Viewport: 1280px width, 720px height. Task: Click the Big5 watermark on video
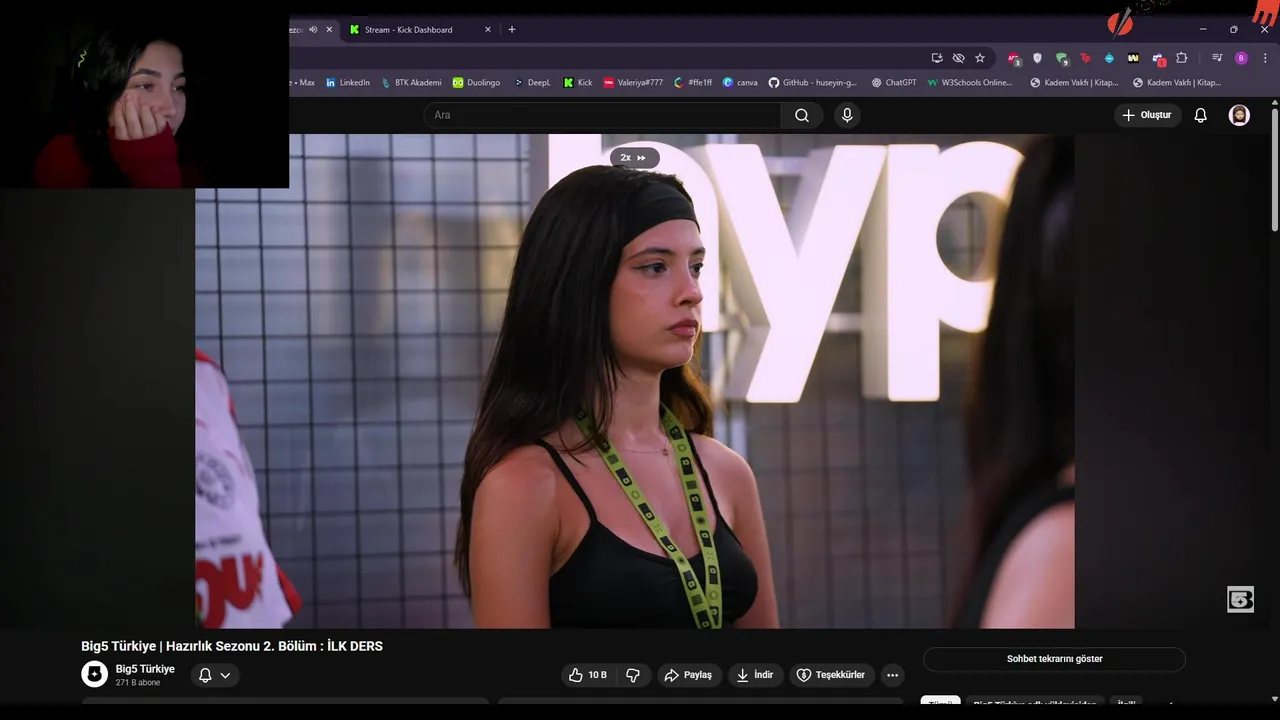[1240, 599]
